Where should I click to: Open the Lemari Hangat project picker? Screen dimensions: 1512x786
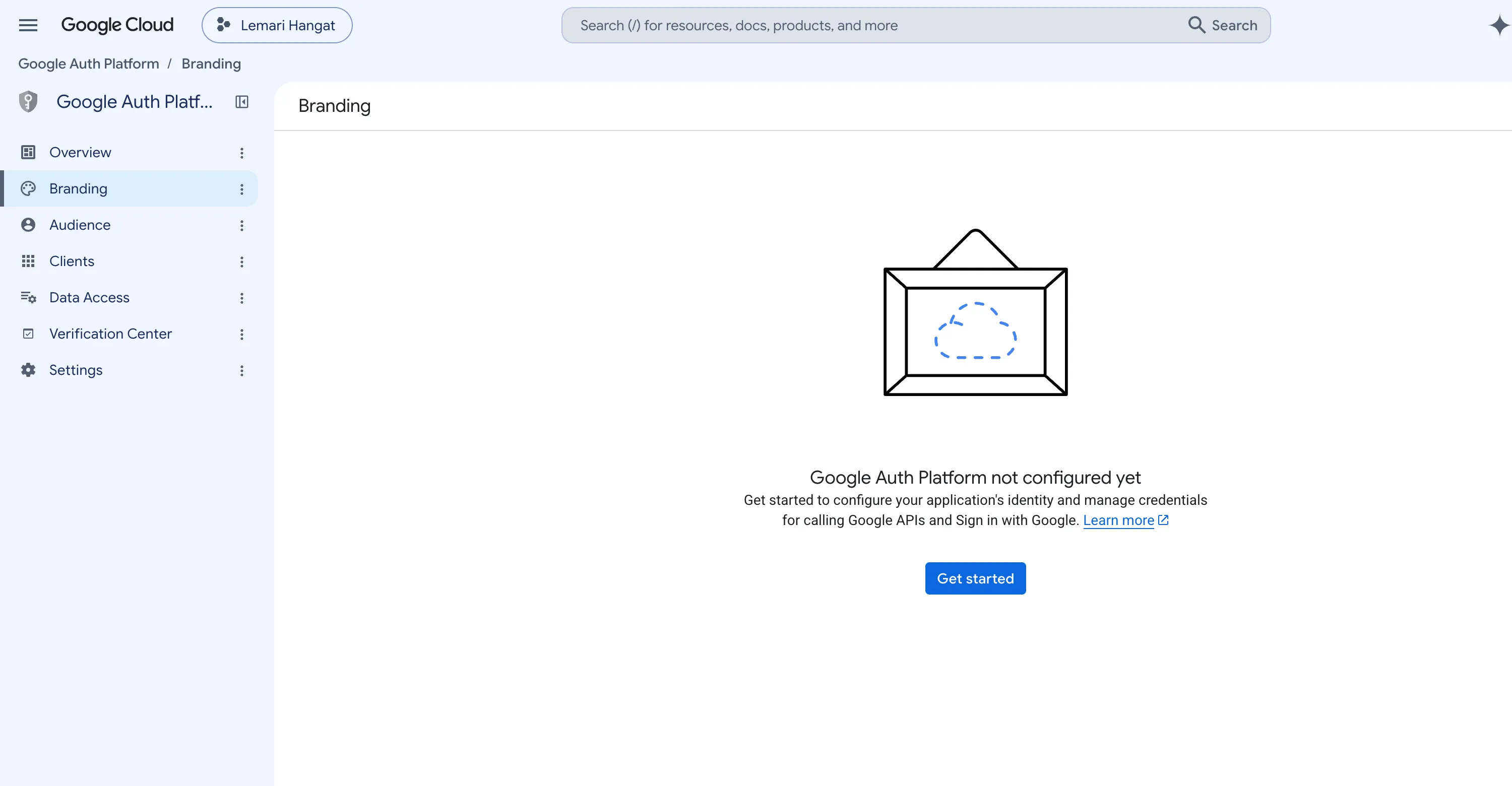(277, 25)
